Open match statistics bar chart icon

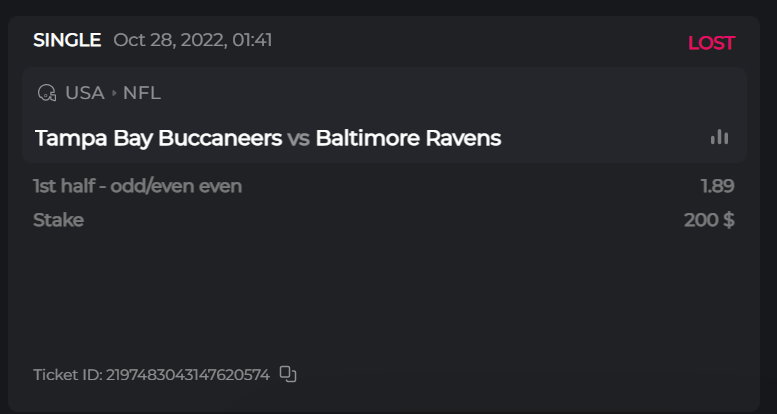pyautogui.click(x=719, y=137)
